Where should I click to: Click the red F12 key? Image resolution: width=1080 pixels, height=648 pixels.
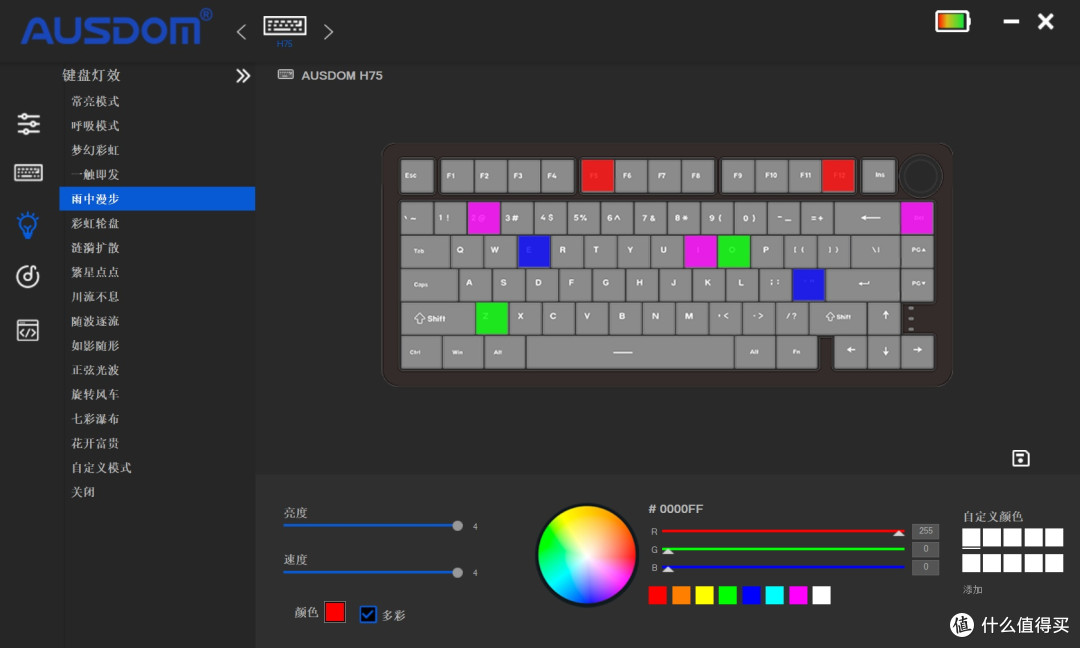tap(838, 176)
